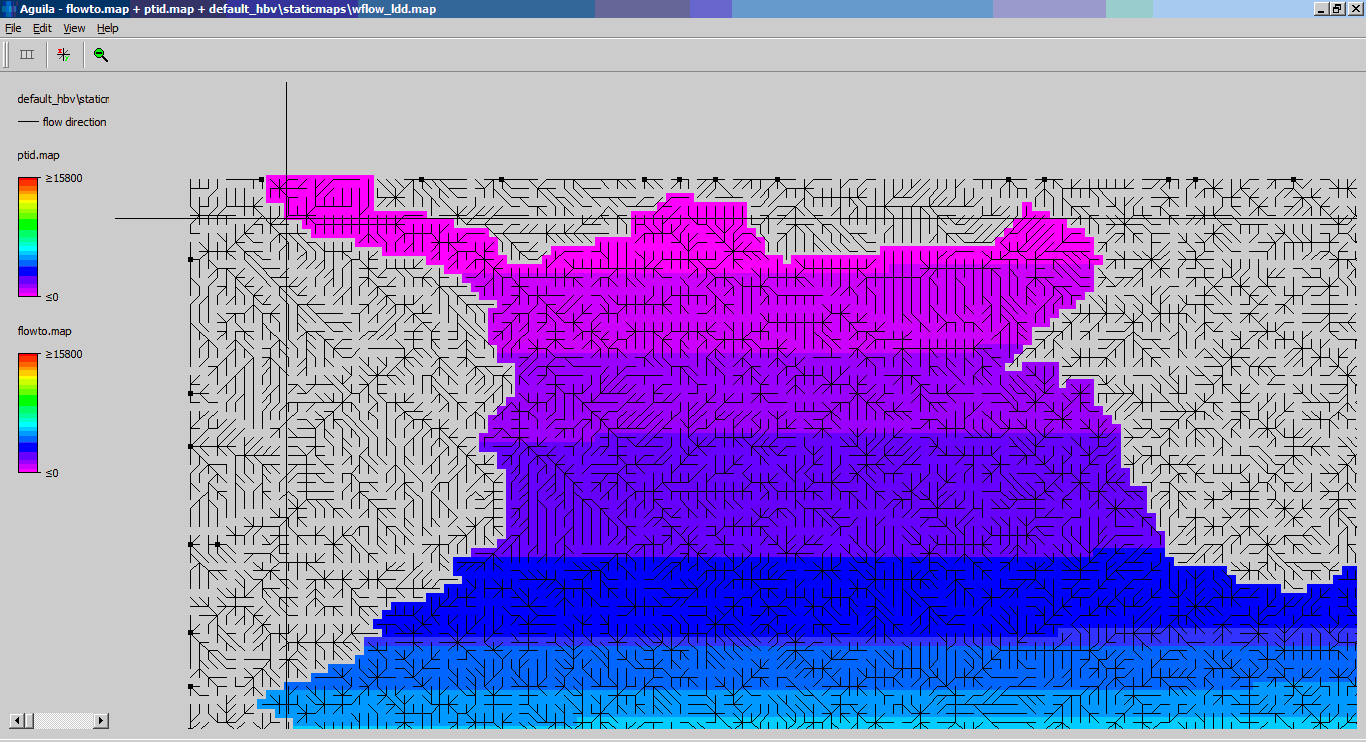This screenshot has width=1366, height=742.
Task: Click the Aguila icon in the title bar
Action: [x=8, y=8]
